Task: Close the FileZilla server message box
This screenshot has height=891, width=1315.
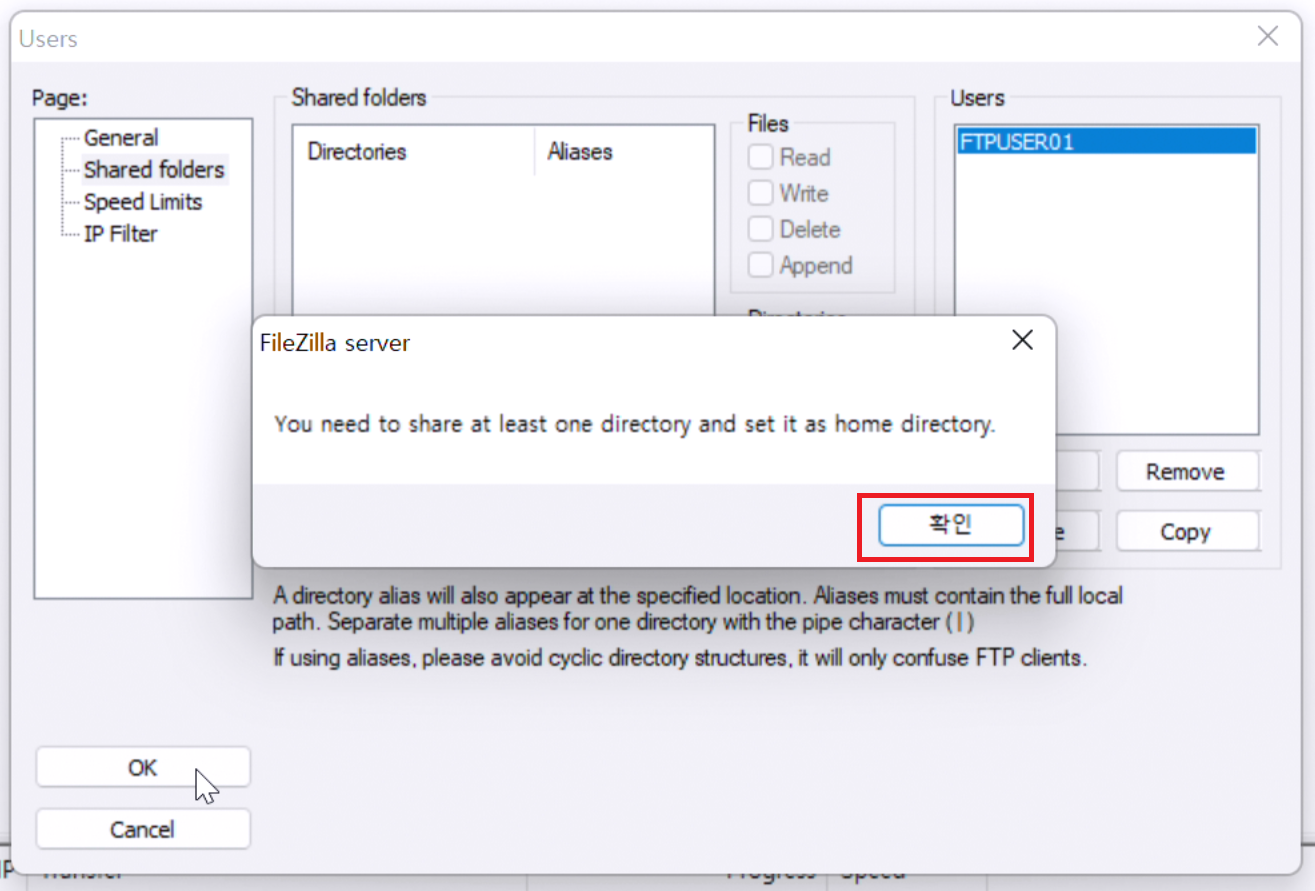Action: pos(1022,341)
